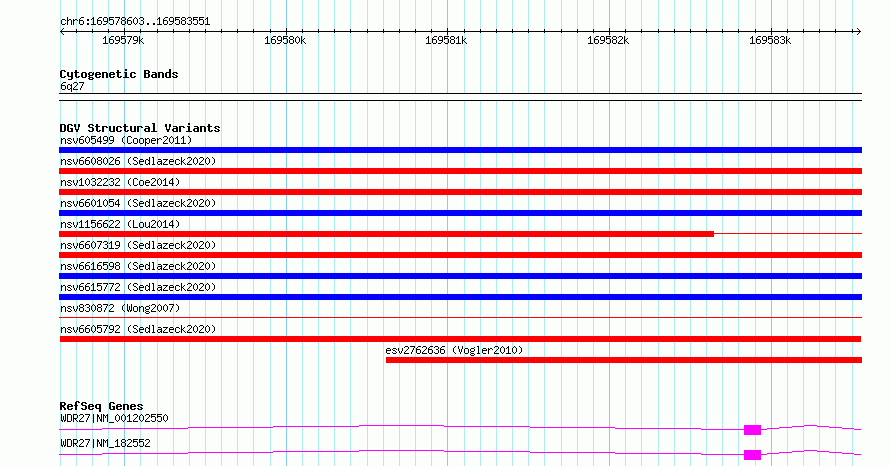
Task: Open variant label esv2762636 (Vogler2010)
Action: pos(454,350)
